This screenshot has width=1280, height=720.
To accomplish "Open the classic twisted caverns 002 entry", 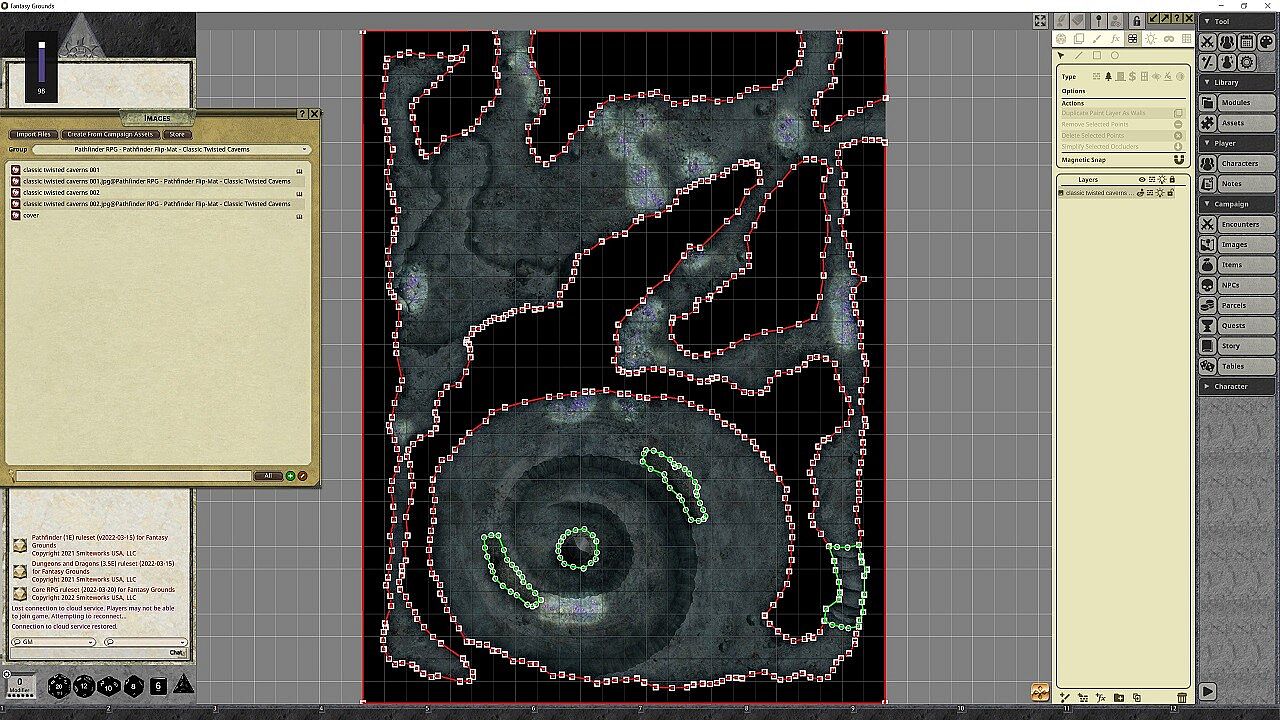I will click(157, 193).
